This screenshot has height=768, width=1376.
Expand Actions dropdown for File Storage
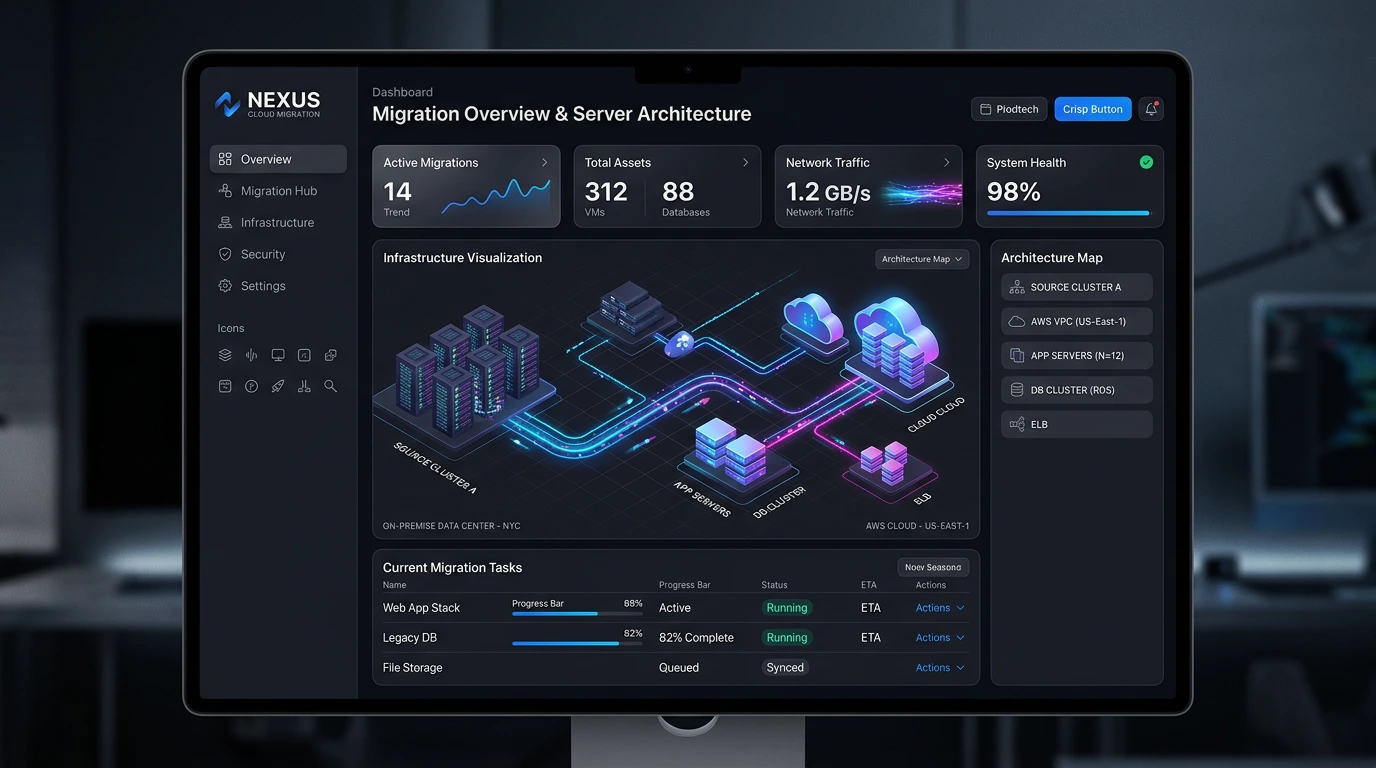coord(940,668)
